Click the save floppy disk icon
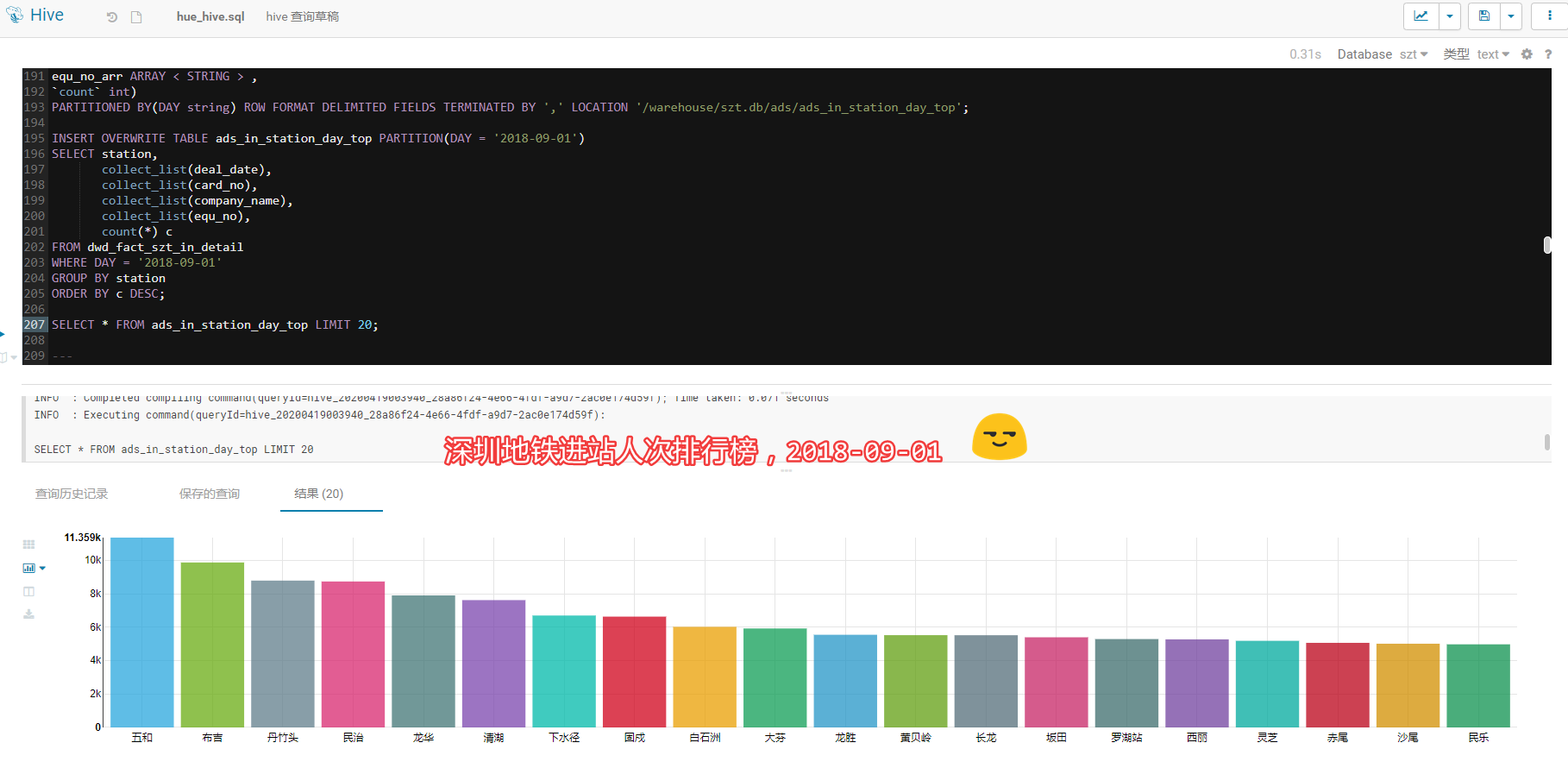The image size is (1568, 768). [x=1484, y=16]
